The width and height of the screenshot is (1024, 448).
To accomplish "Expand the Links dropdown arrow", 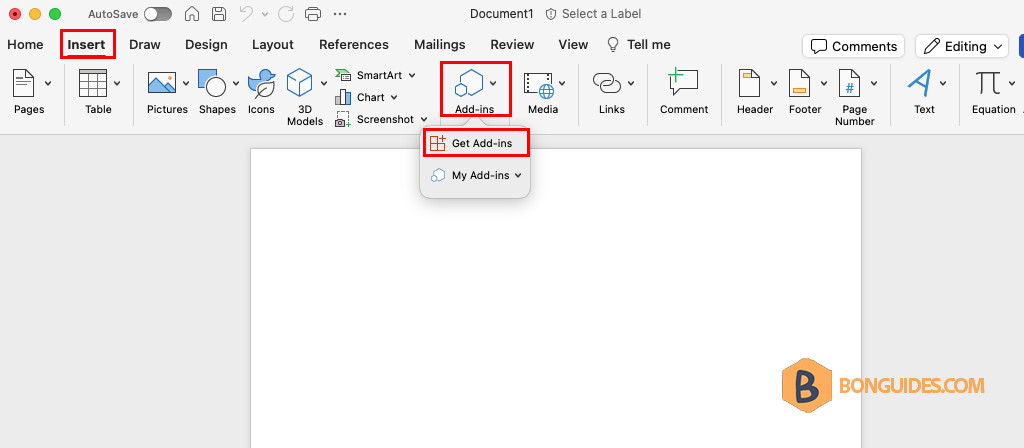I will point(631,83).
